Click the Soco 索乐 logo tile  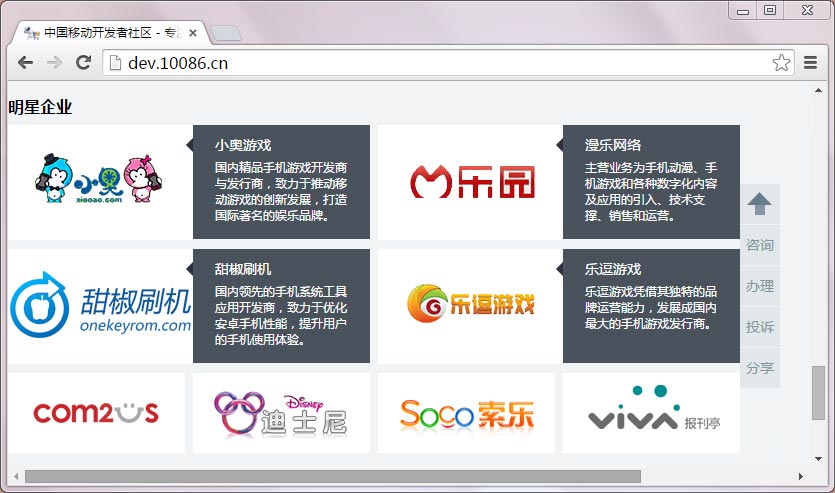click(466, 412)
